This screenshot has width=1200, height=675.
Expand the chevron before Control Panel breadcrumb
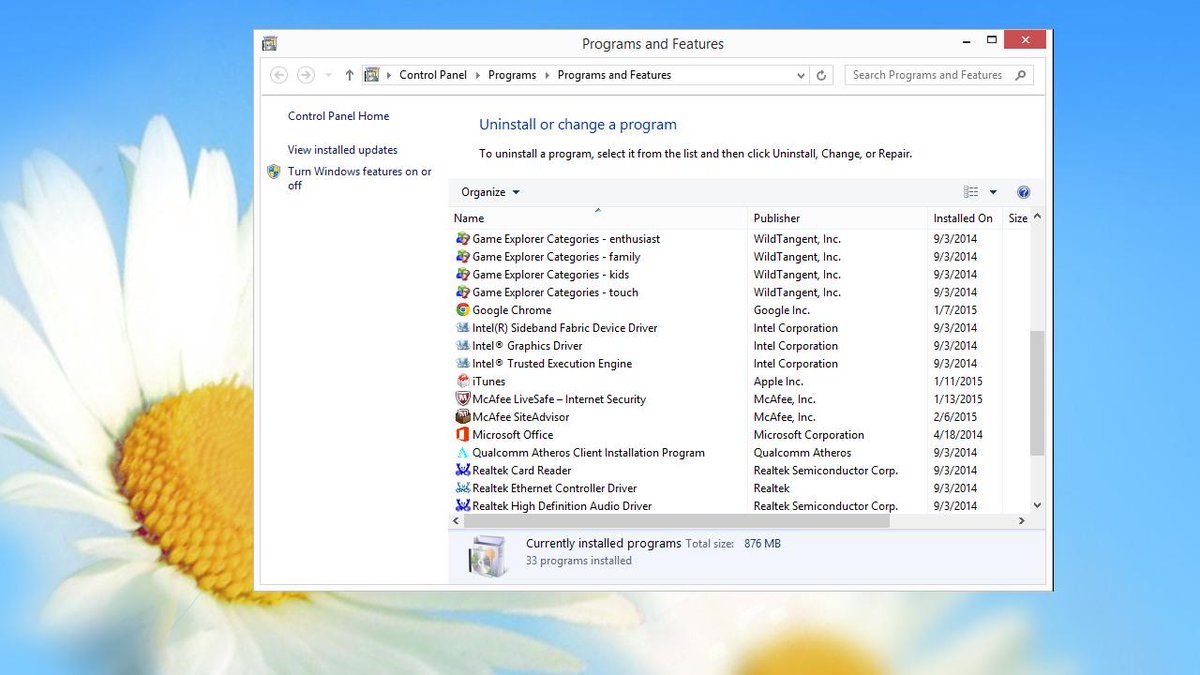[389, 75]
